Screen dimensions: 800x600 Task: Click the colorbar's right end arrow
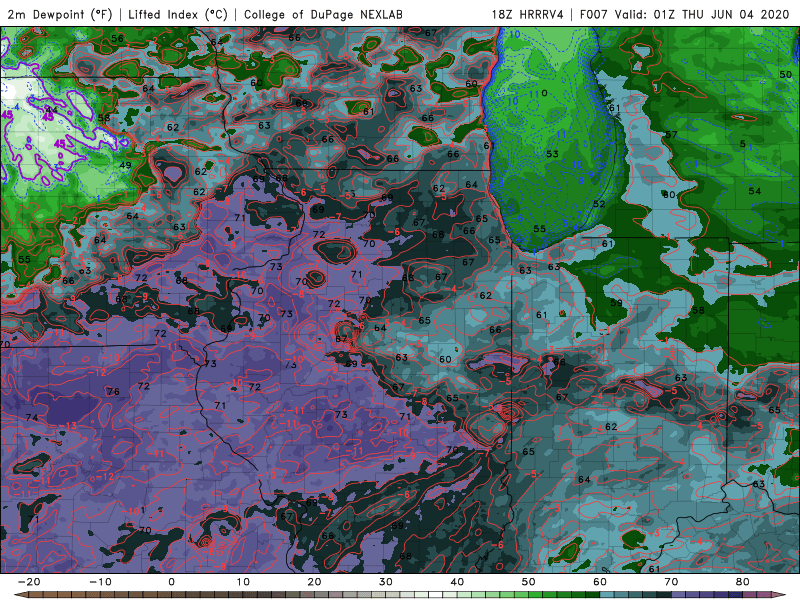coord(780,595)
